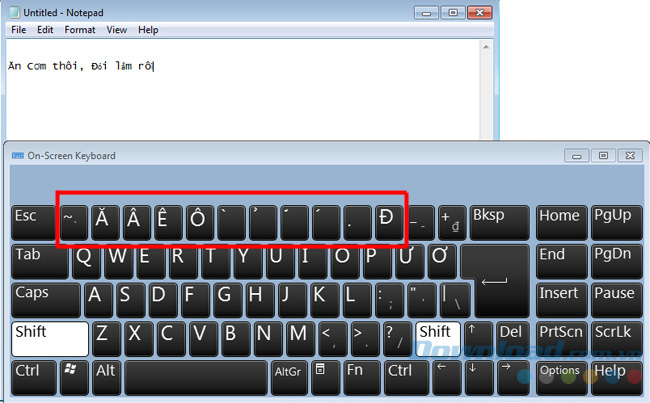Tap the PgUp key
Screen dimensions: 650x403
click(616, 223)
